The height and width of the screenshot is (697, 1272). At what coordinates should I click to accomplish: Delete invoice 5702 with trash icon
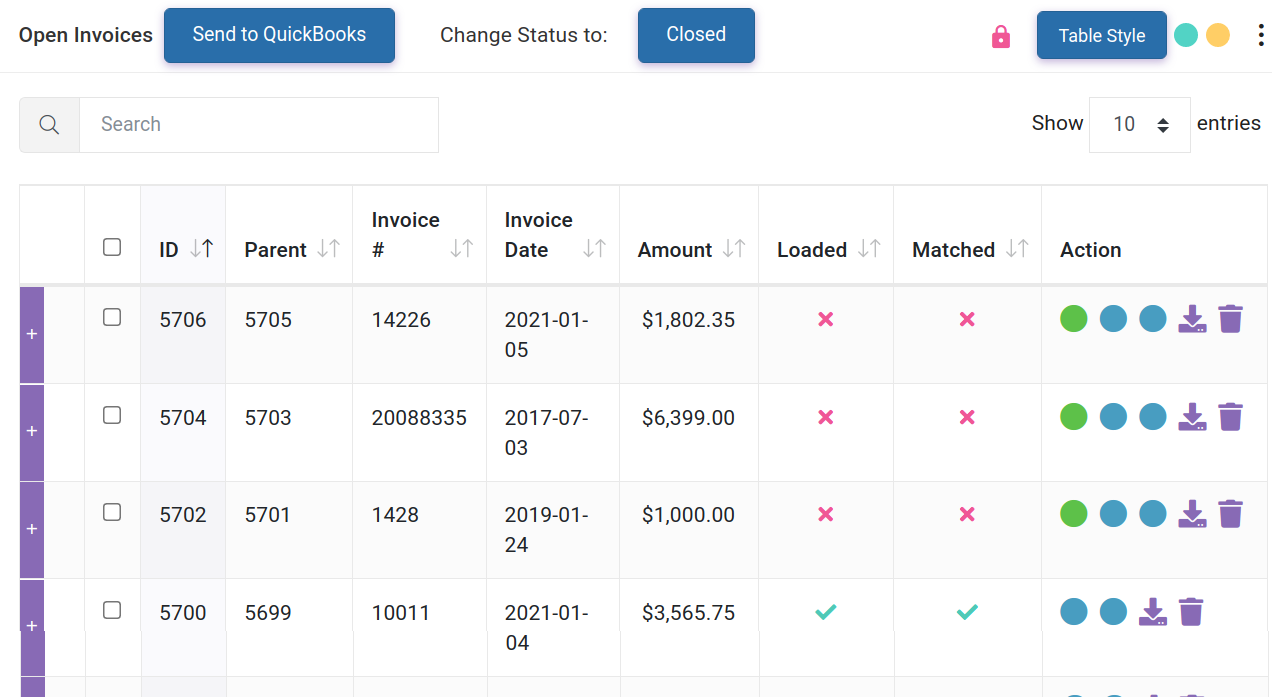point(1230,514)
